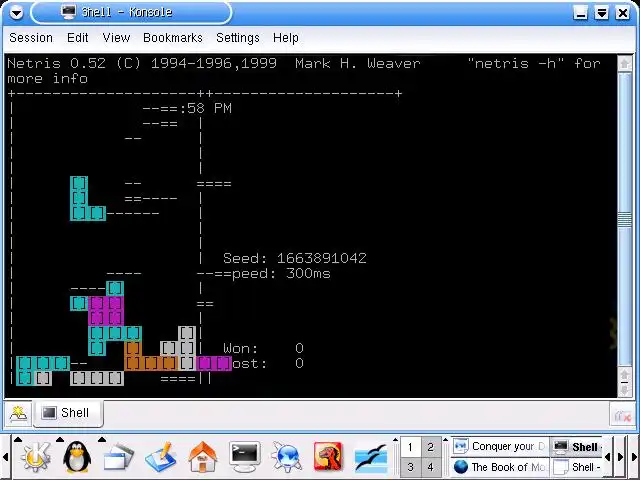Select the Shell session tab
640x480 pixels.
(68, 413)
